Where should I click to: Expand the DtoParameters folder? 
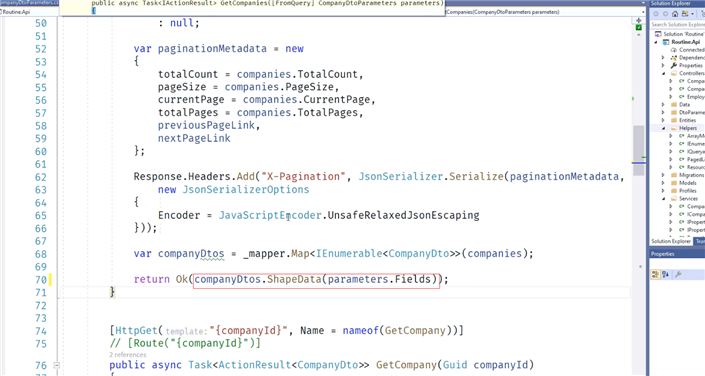point(663,112)
